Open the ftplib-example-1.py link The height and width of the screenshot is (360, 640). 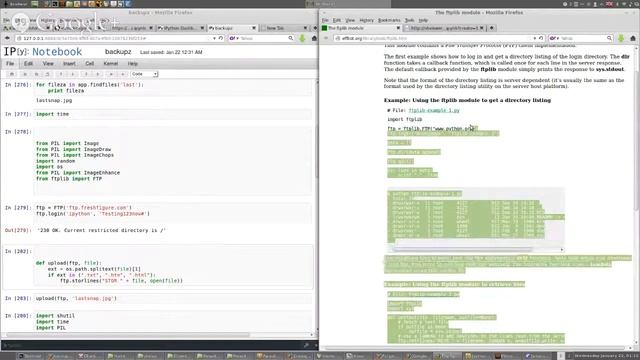[x=434, y=111]
